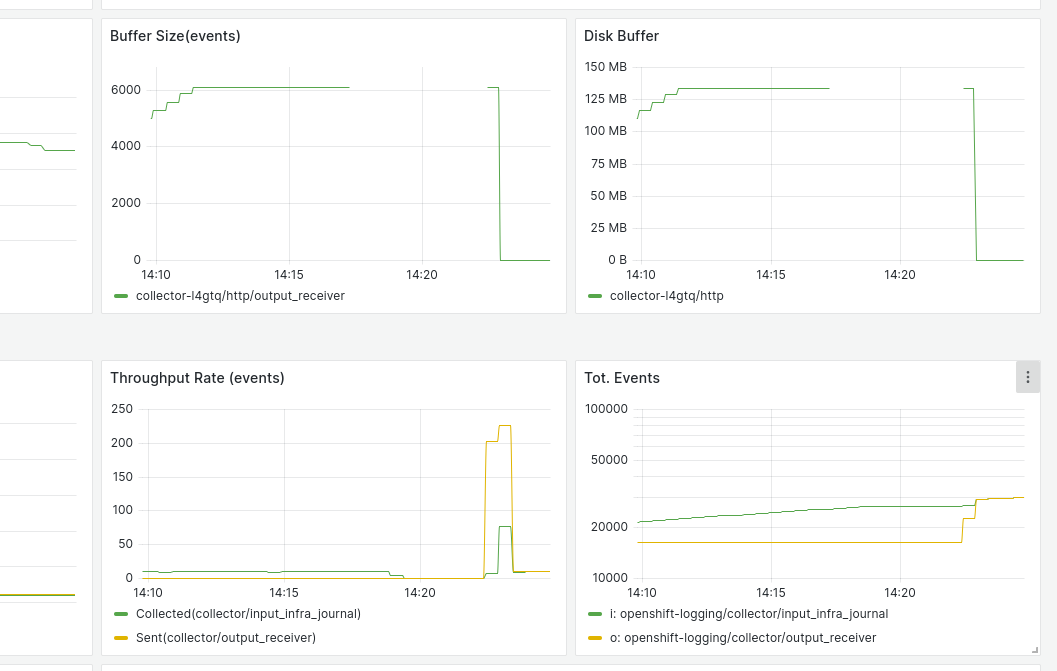The width and height of the screenshot is (1057, 671).
Task: Open the Tot. Events panel three-dot menu
Action: click(1027, 377)
